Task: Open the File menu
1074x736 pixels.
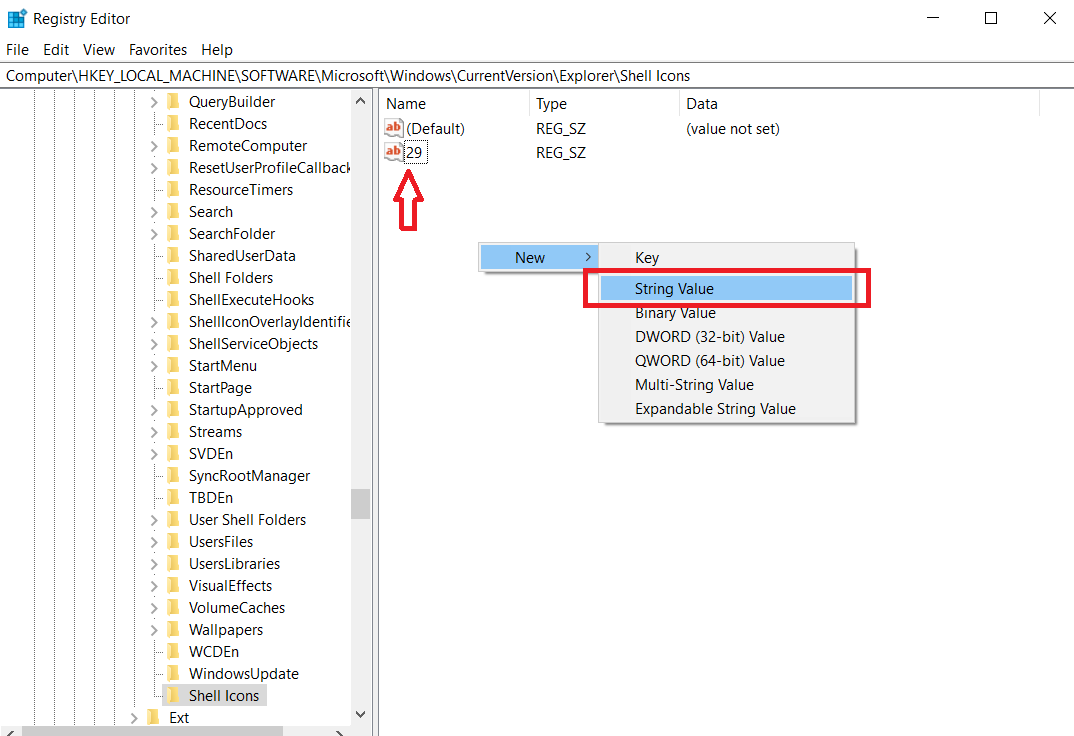Action: point(17,50)
